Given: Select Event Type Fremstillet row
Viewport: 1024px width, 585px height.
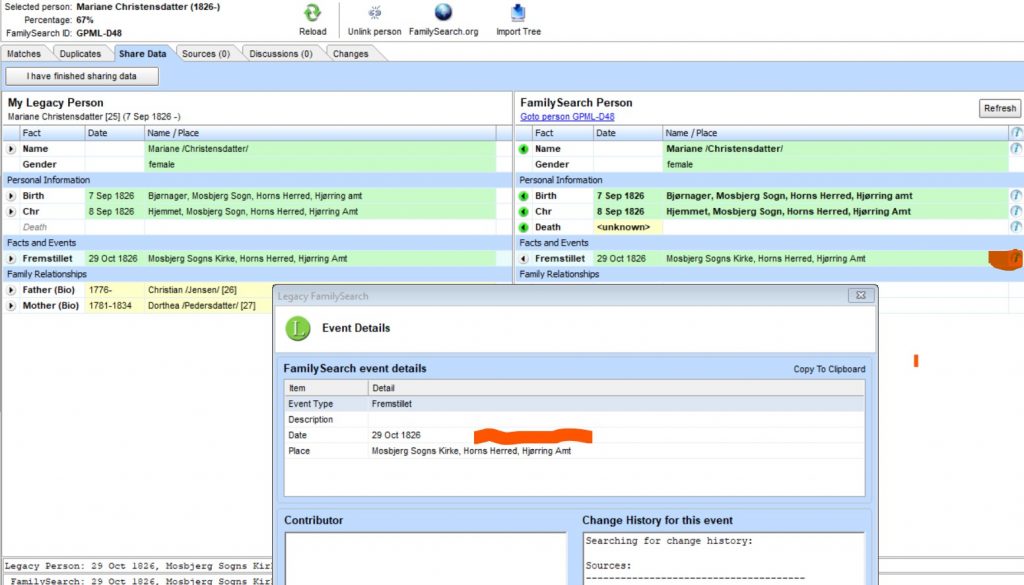Looking at the screenshot, I should [x=575, y=404].
